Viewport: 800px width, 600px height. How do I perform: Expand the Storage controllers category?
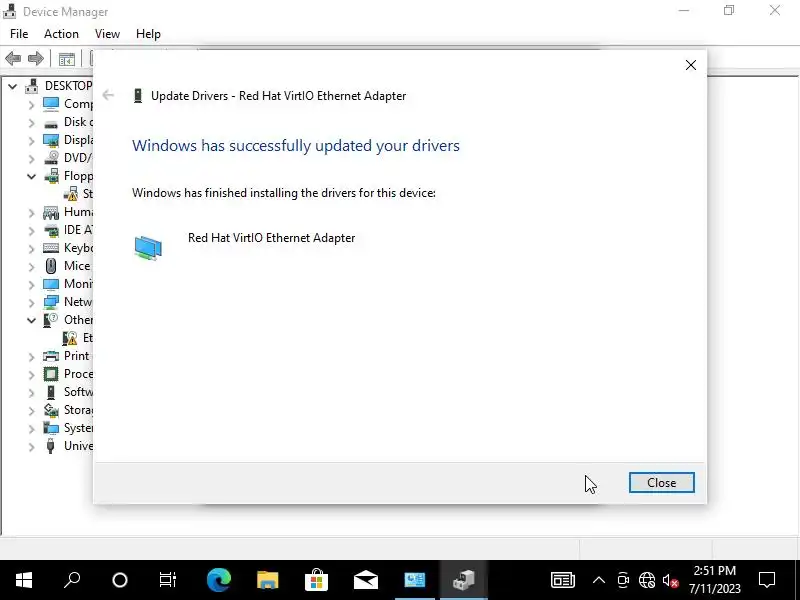32,411
